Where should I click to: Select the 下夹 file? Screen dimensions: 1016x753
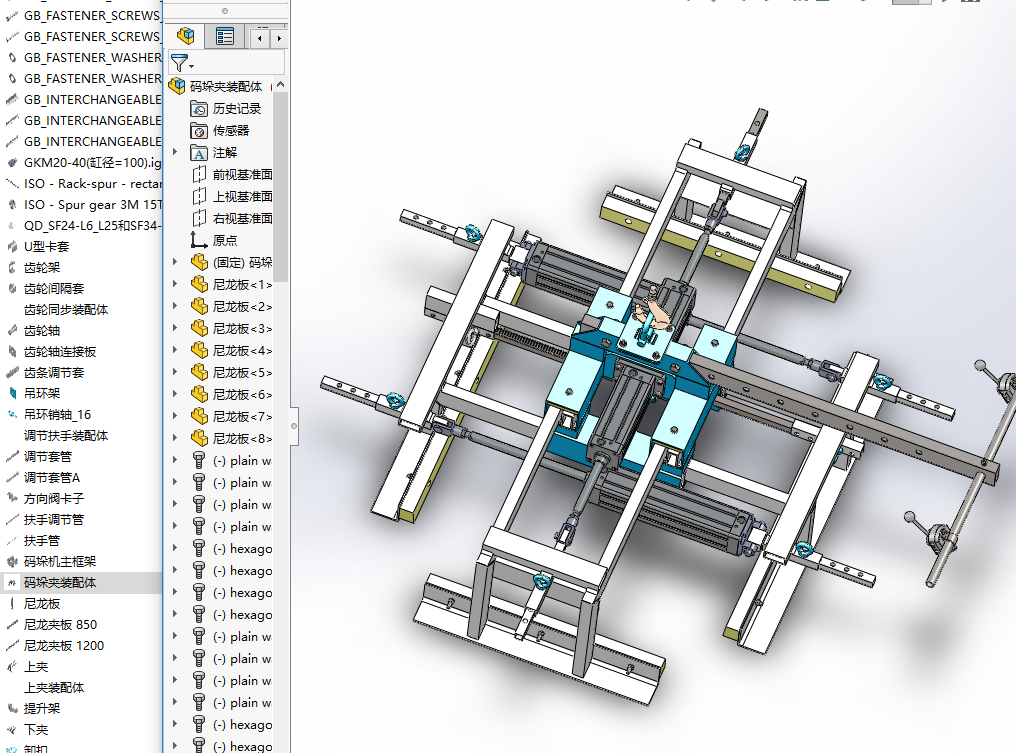(36, 730)
